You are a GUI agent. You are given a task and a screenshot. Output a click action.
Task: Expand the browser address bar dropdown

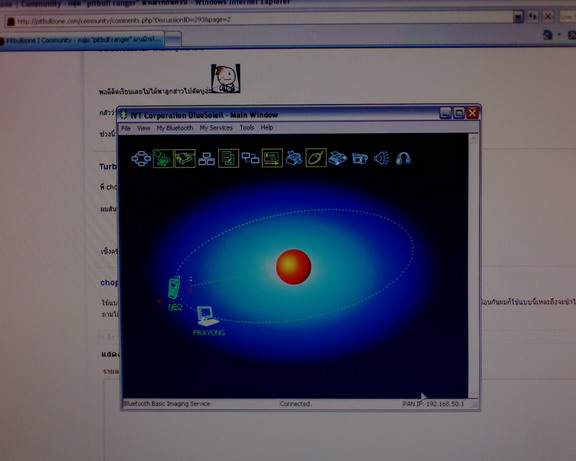[518, 17]
